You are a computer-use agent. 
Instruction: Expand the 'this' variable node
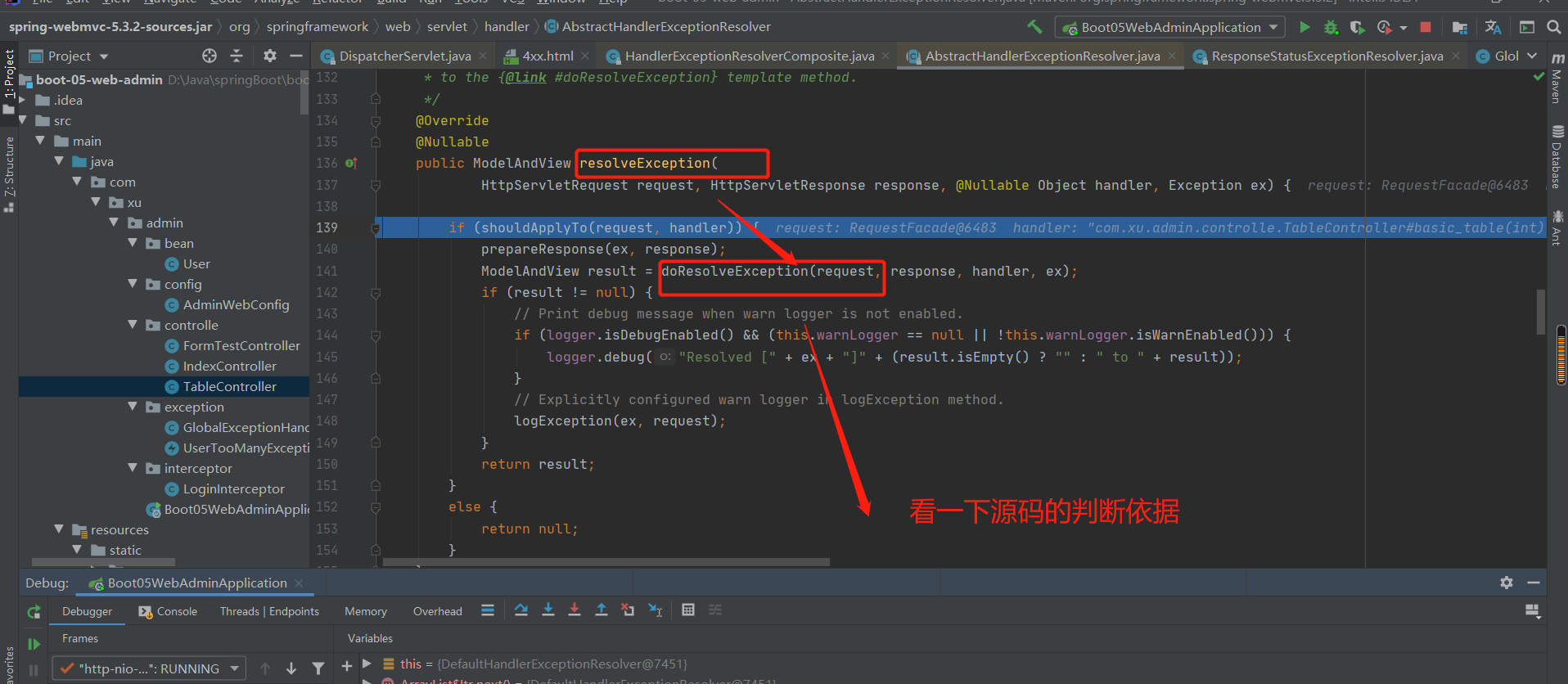(367, 664)
